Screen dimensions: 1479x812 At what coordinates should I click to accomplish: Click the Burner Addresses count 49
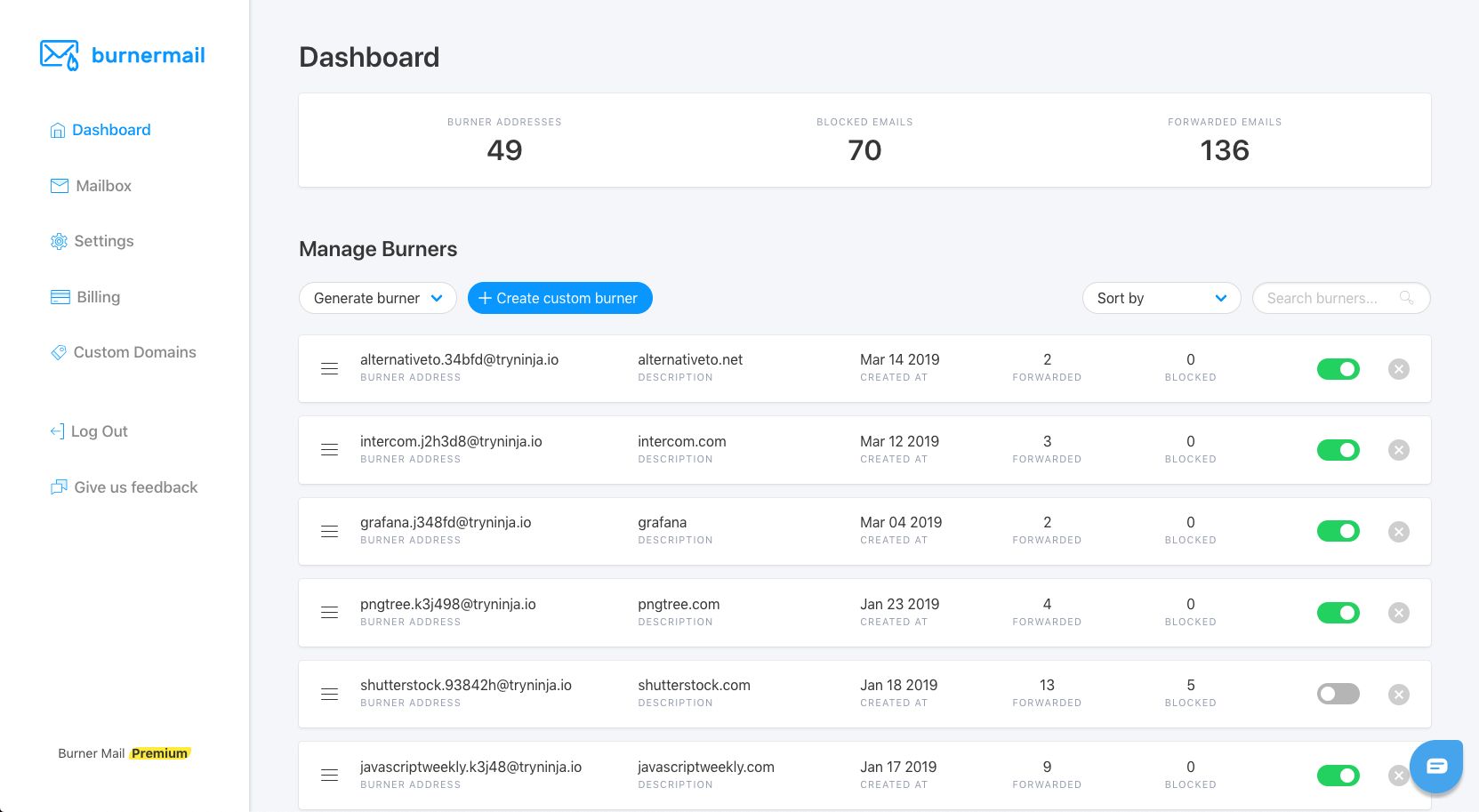pos(504,150)
